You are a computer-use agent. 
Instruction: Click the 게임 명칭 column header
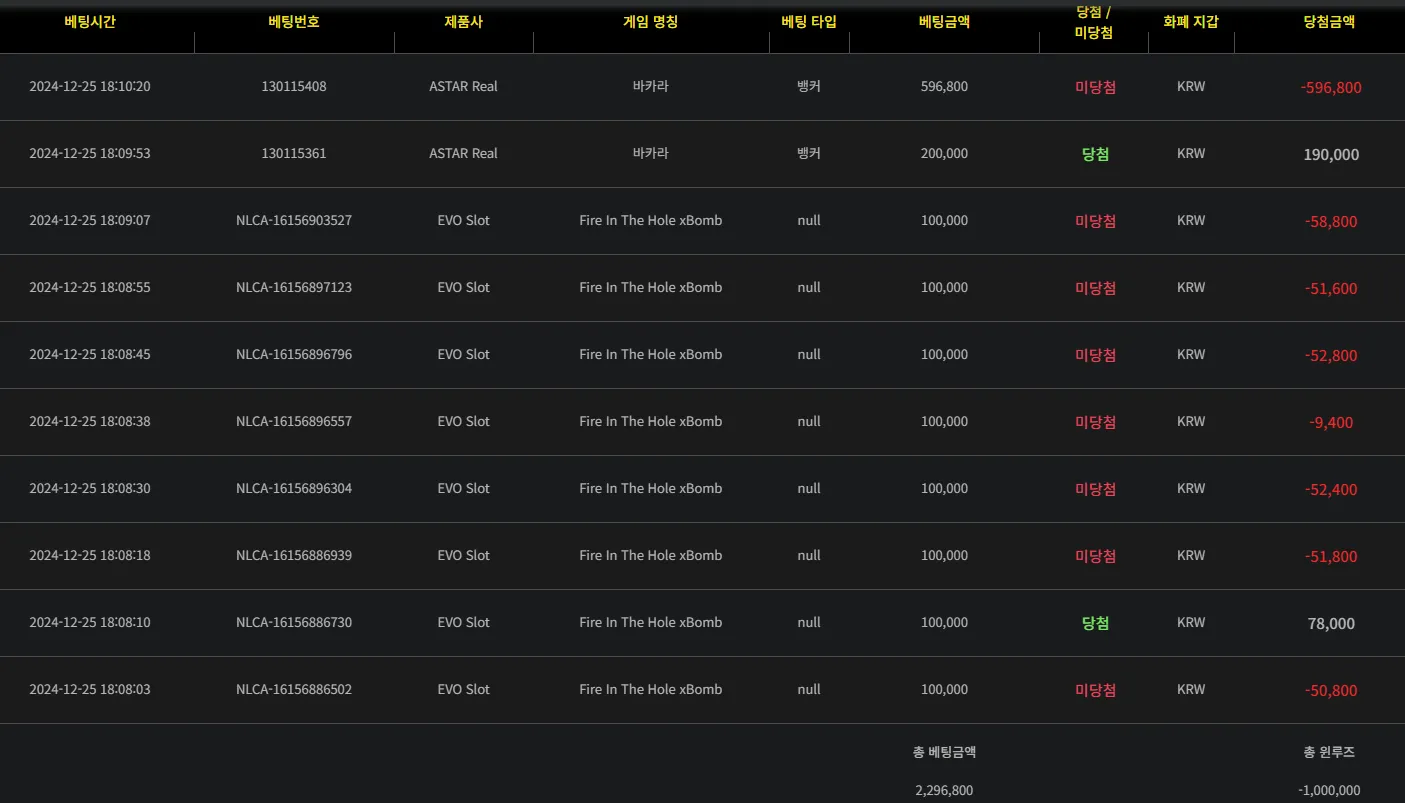[x=650, y=22]
